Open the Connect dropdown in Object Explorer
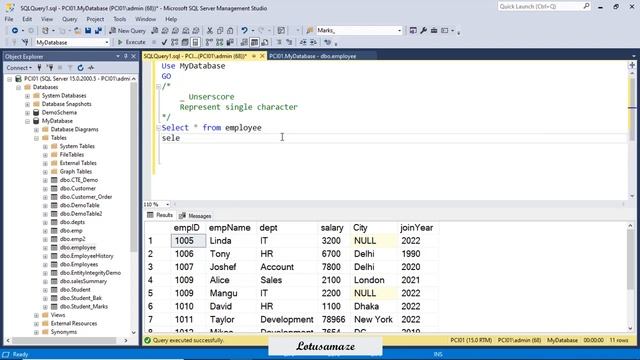The width and height of the screenshot is (640, 360). [x=19, y=68]
